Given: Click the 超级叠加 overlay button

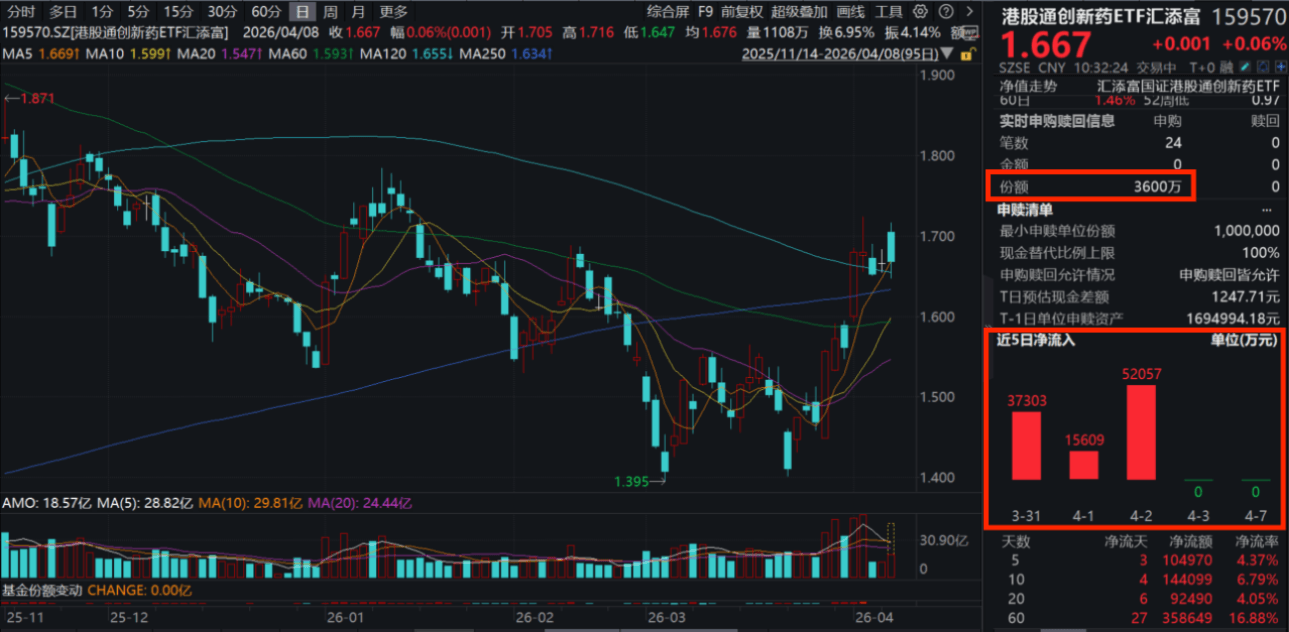Looking at the screenshot, I should click(x=799, y=12).
